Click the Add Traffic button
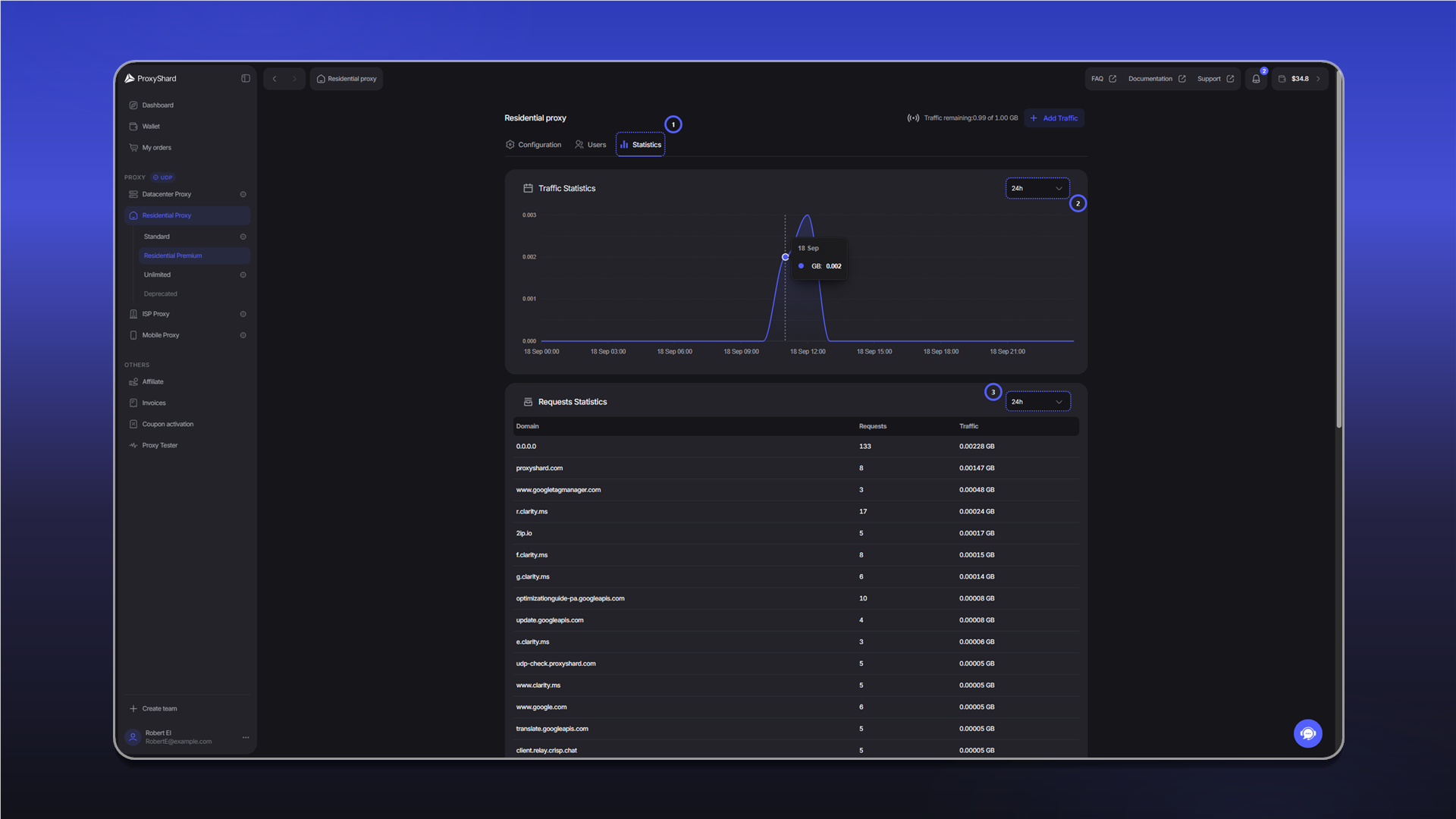This screenshot has width=1456, height=819. (x=1054, y=118)
